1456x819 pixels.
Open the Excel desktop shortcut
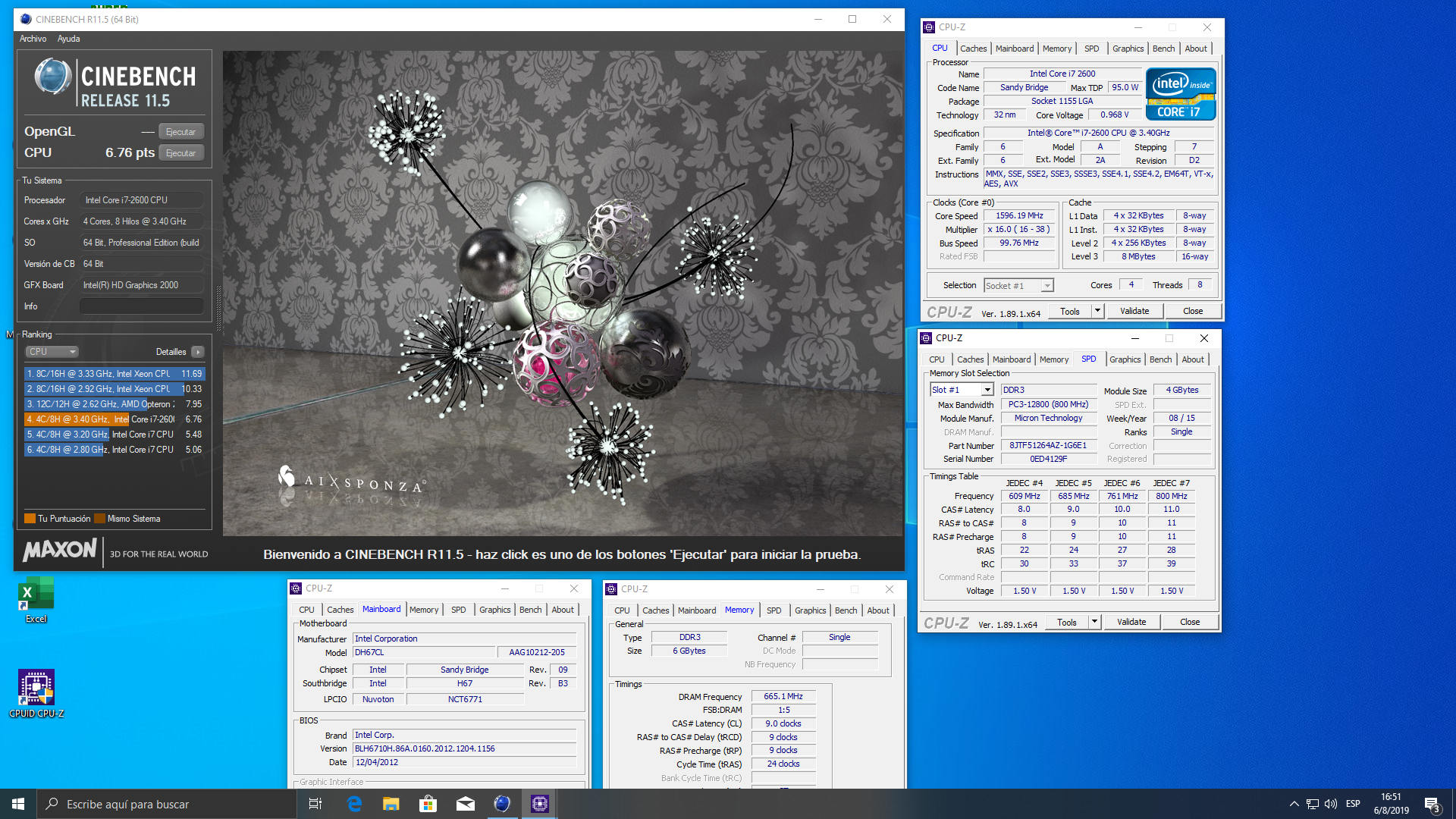(x=36, y=599)
